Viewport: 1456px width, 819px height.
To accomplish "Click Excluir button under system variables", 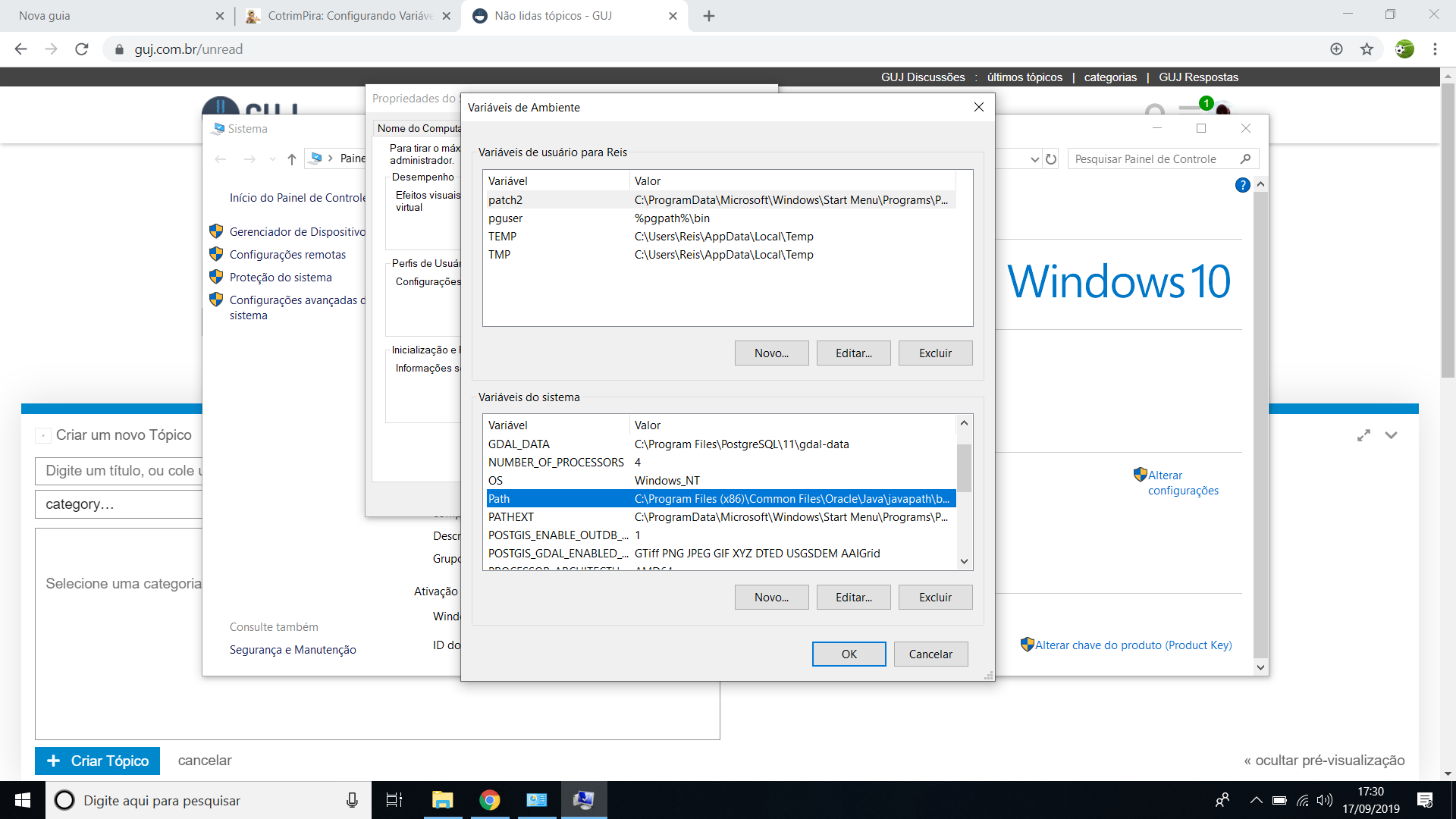I will point(935,598).
